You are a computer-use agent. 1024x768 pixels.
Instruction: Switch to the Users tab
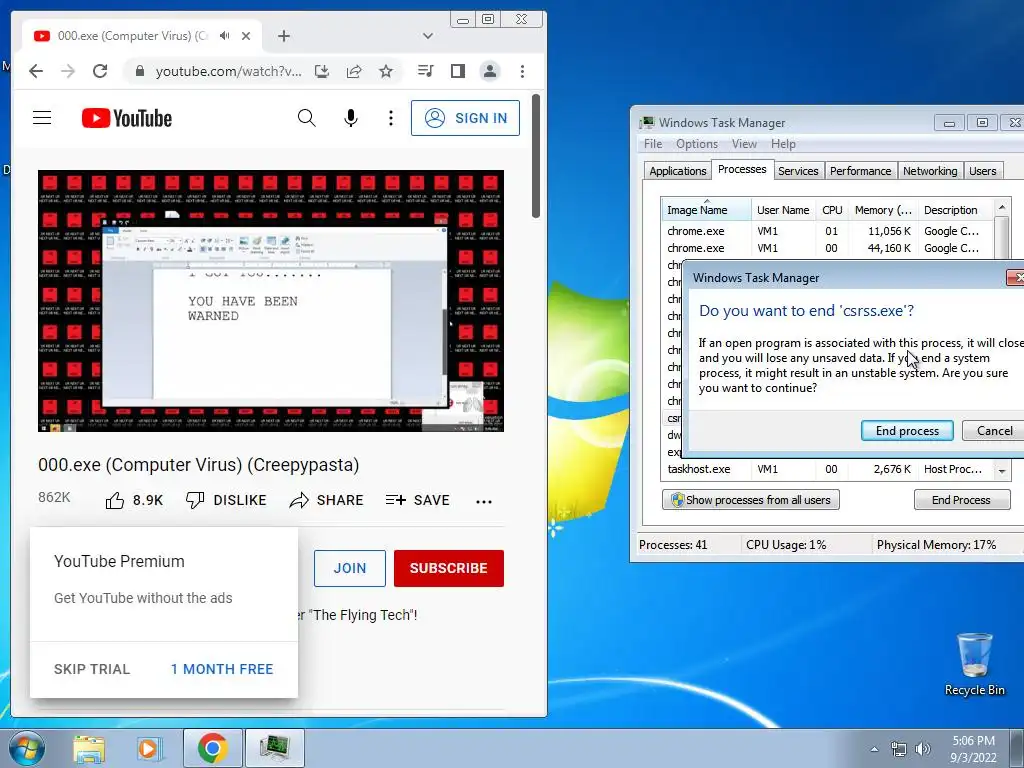[x=982, y=171]
